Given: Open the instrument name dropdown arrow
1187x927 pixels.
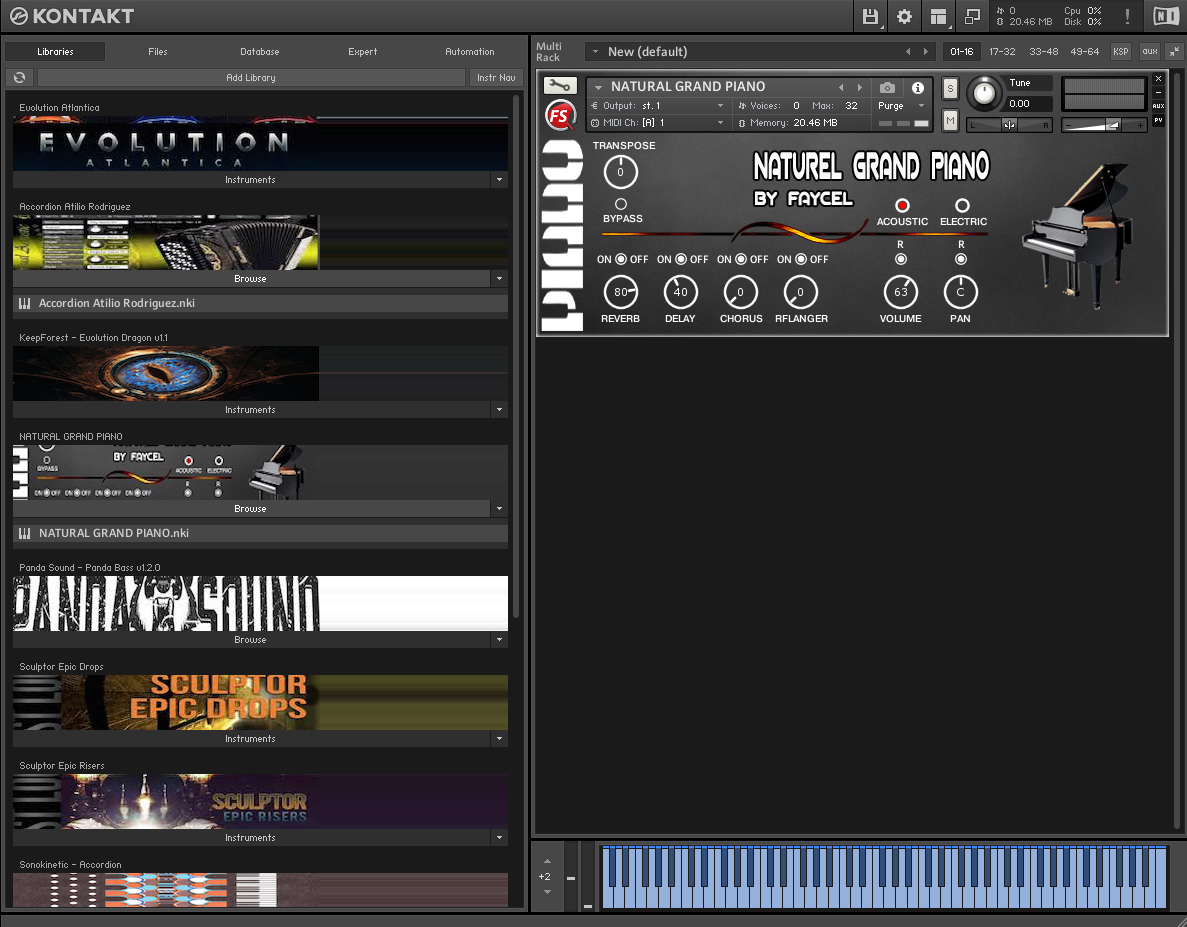Looking at the screenshot, I should click(598, 87).
